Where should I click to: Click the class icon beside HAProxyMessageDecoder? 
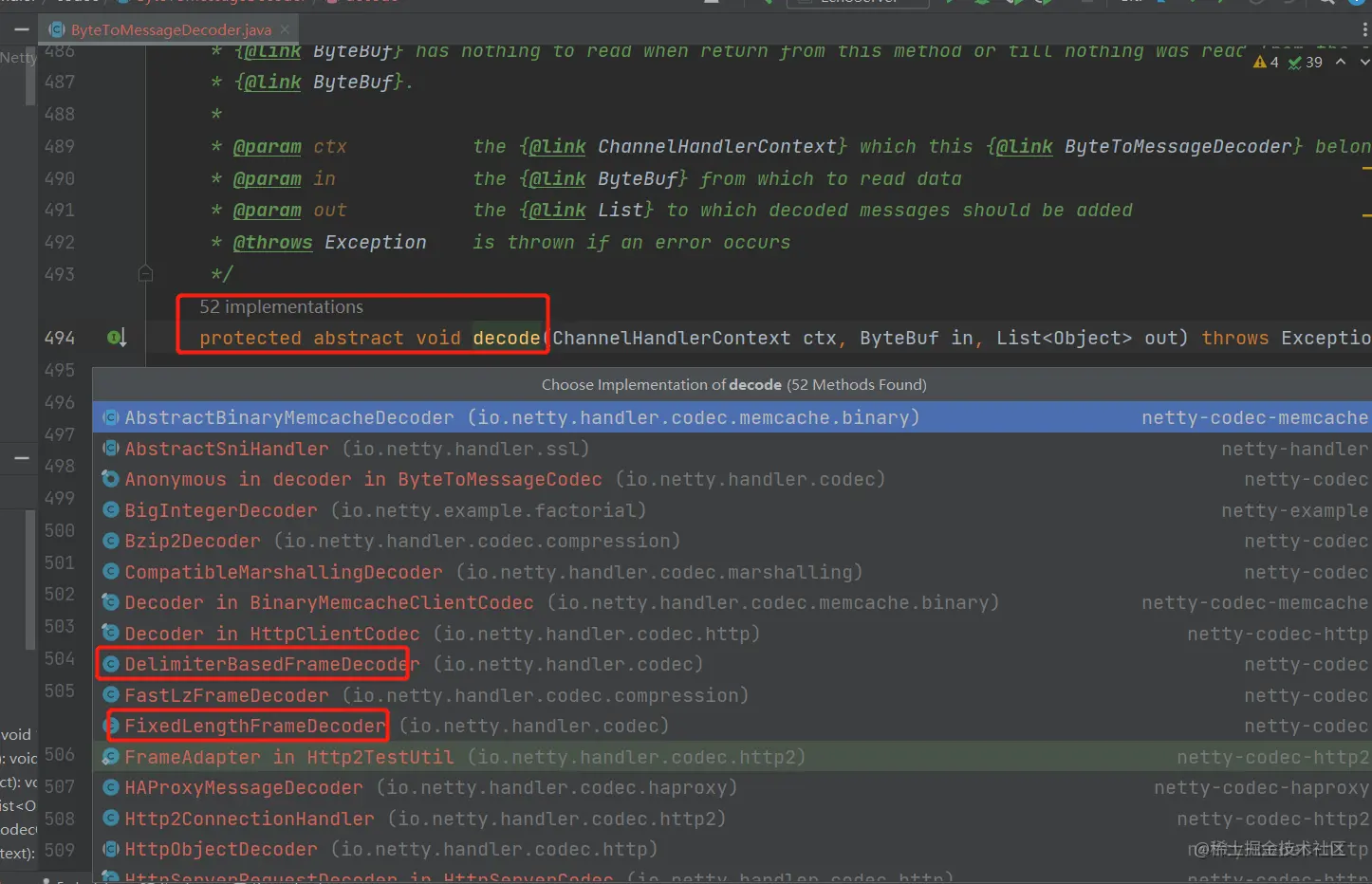111,787
